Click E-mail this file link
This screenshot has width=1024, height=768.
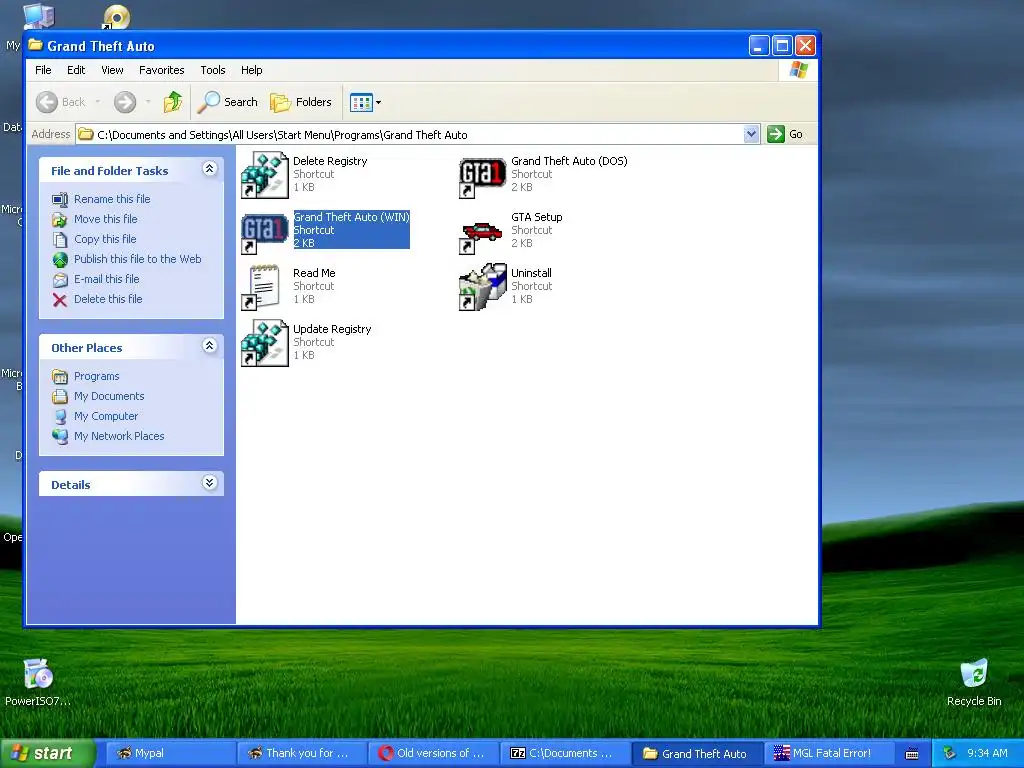[106, 279]
